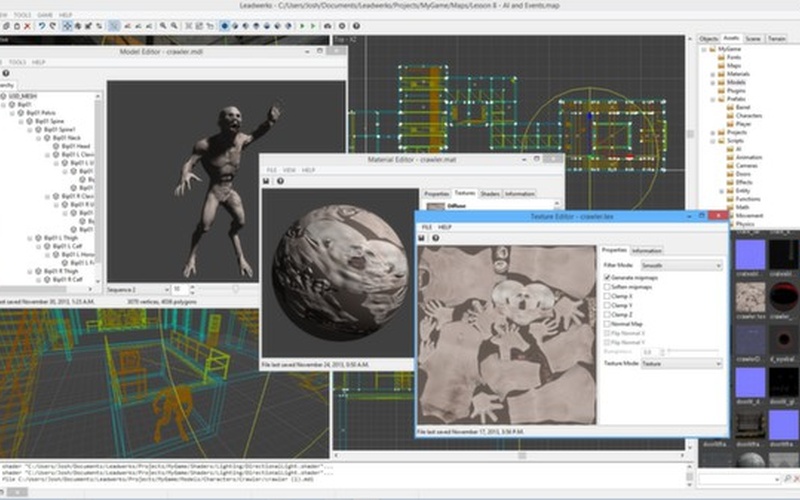Uncheck the Generate mipmaps checkbox

click(606, 277)
